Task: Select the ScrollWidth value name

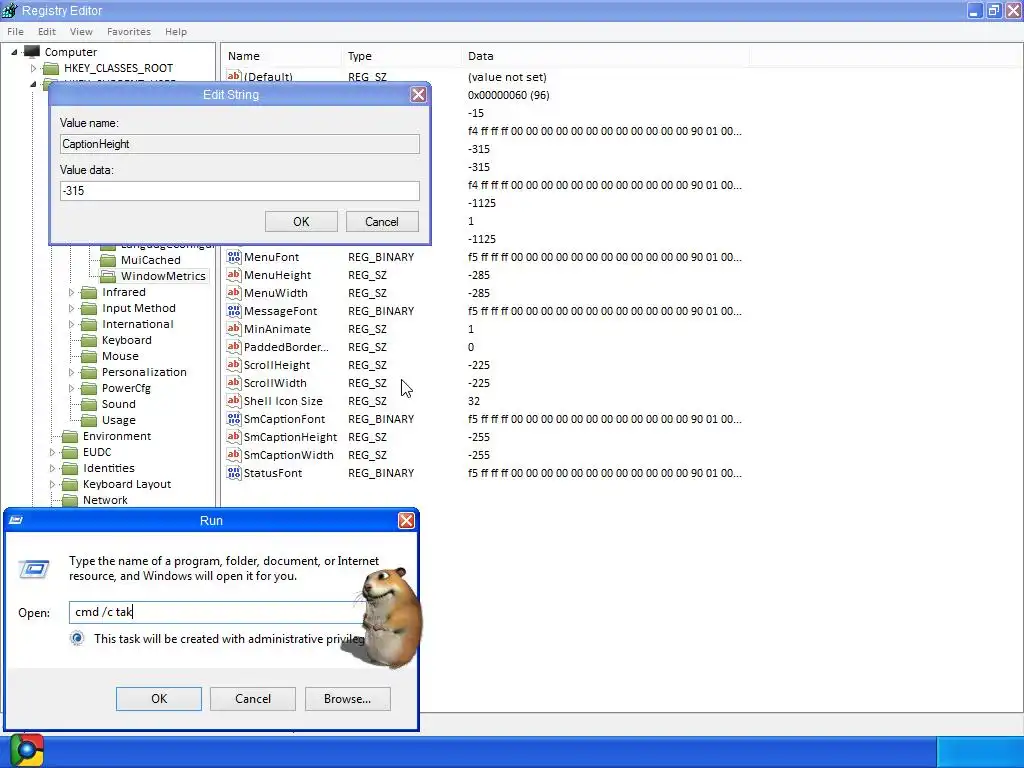Action: (x=275, y=383)
